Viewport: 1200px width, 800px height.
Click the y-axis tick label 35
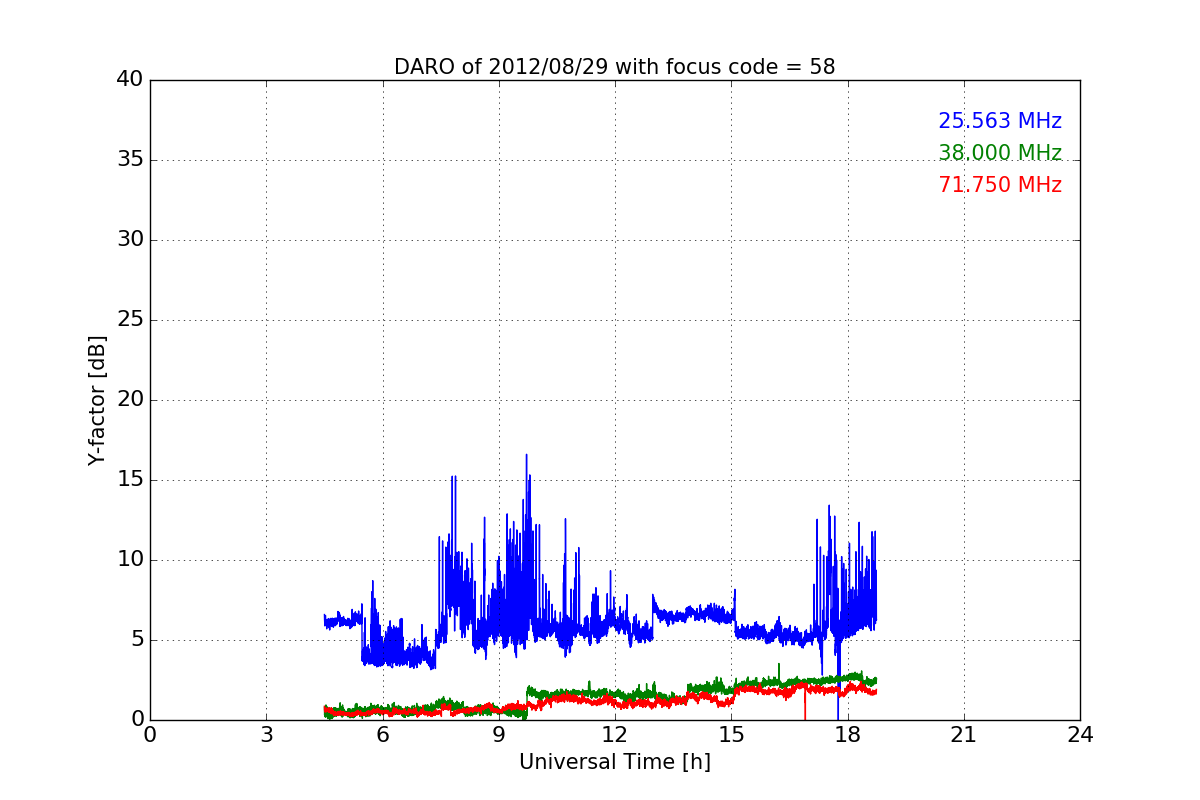click(x=129, y=160)
